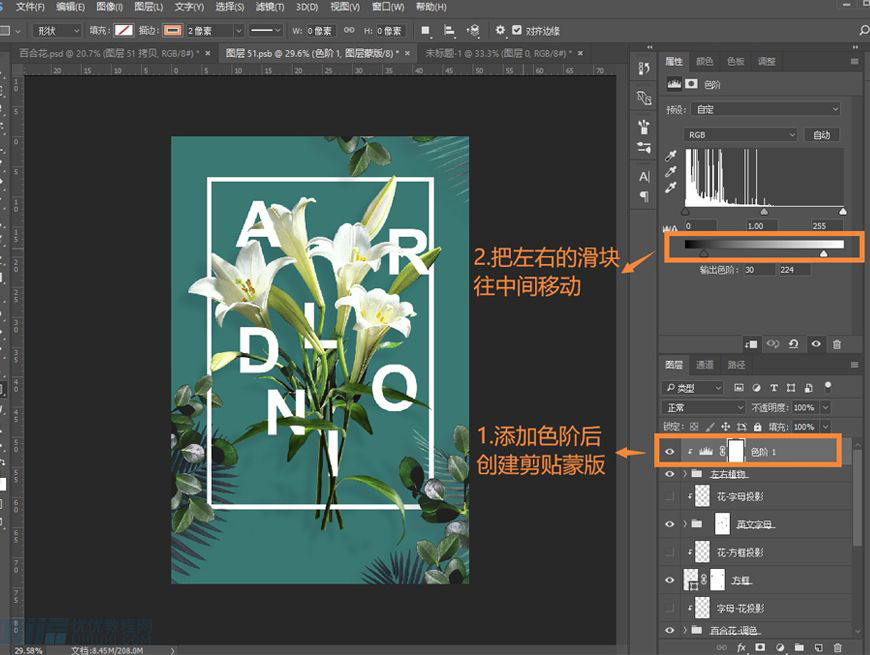
Task: Click the 自动 button in the Levels panel
Action: coord(821,134)
